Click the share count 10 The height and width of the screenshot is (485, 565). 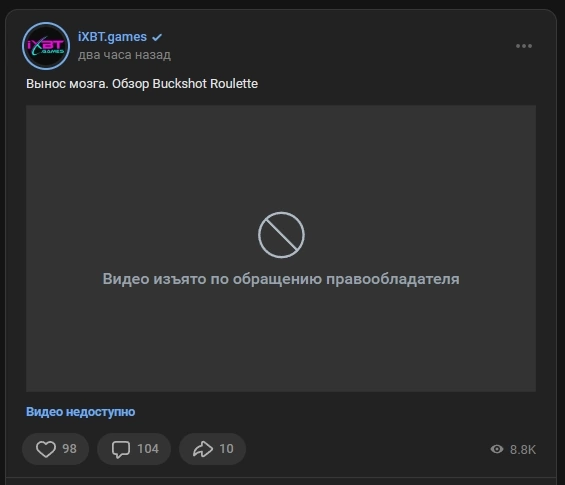coord(226,449)
